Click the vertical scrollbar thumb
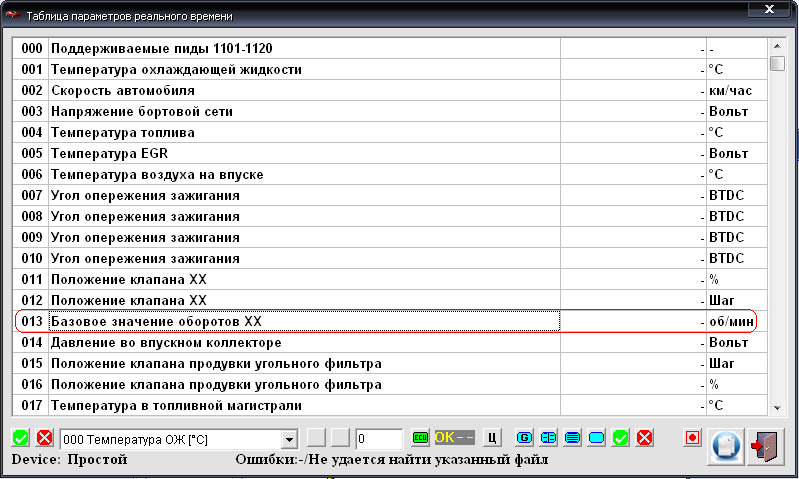 [x=777, y=64]
